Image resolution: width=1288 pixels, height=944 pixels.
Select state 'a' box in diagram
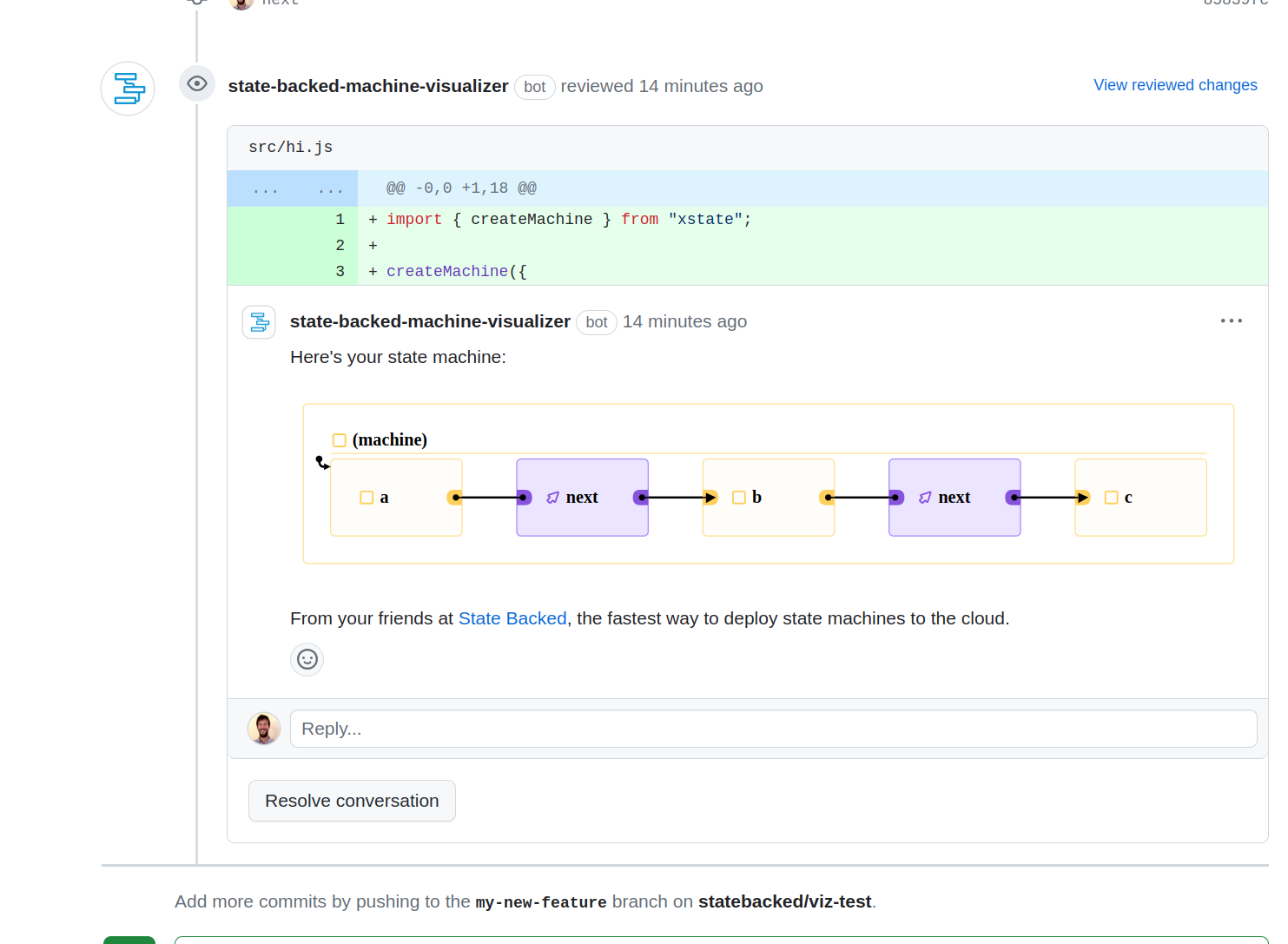[x=396, y=498]
